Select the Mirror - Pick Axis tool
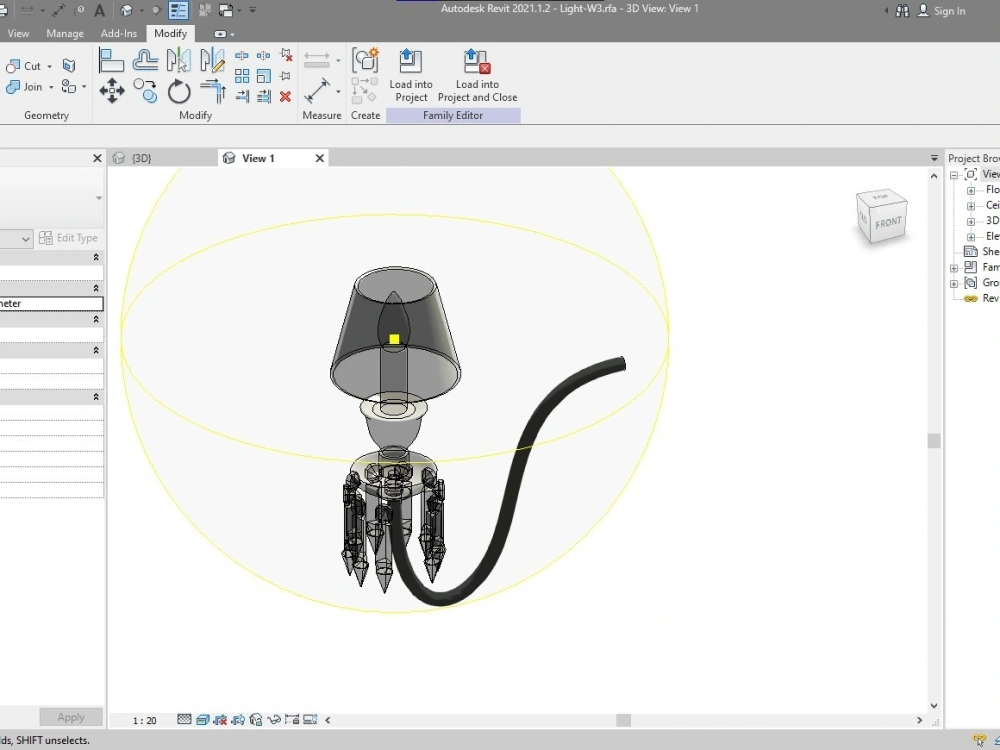Image resolution: width=1000 pixels, height=750 pixels. coord(178,60)
